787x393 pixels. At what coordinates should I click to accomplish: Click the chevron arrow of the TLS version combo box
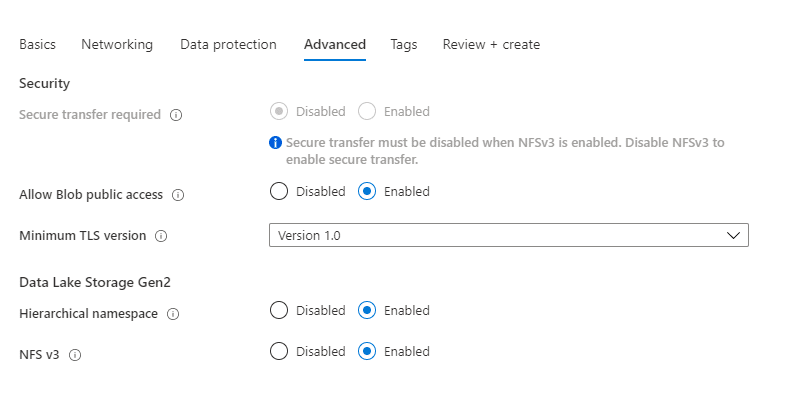pyautogui.click(x=733, y=235)
